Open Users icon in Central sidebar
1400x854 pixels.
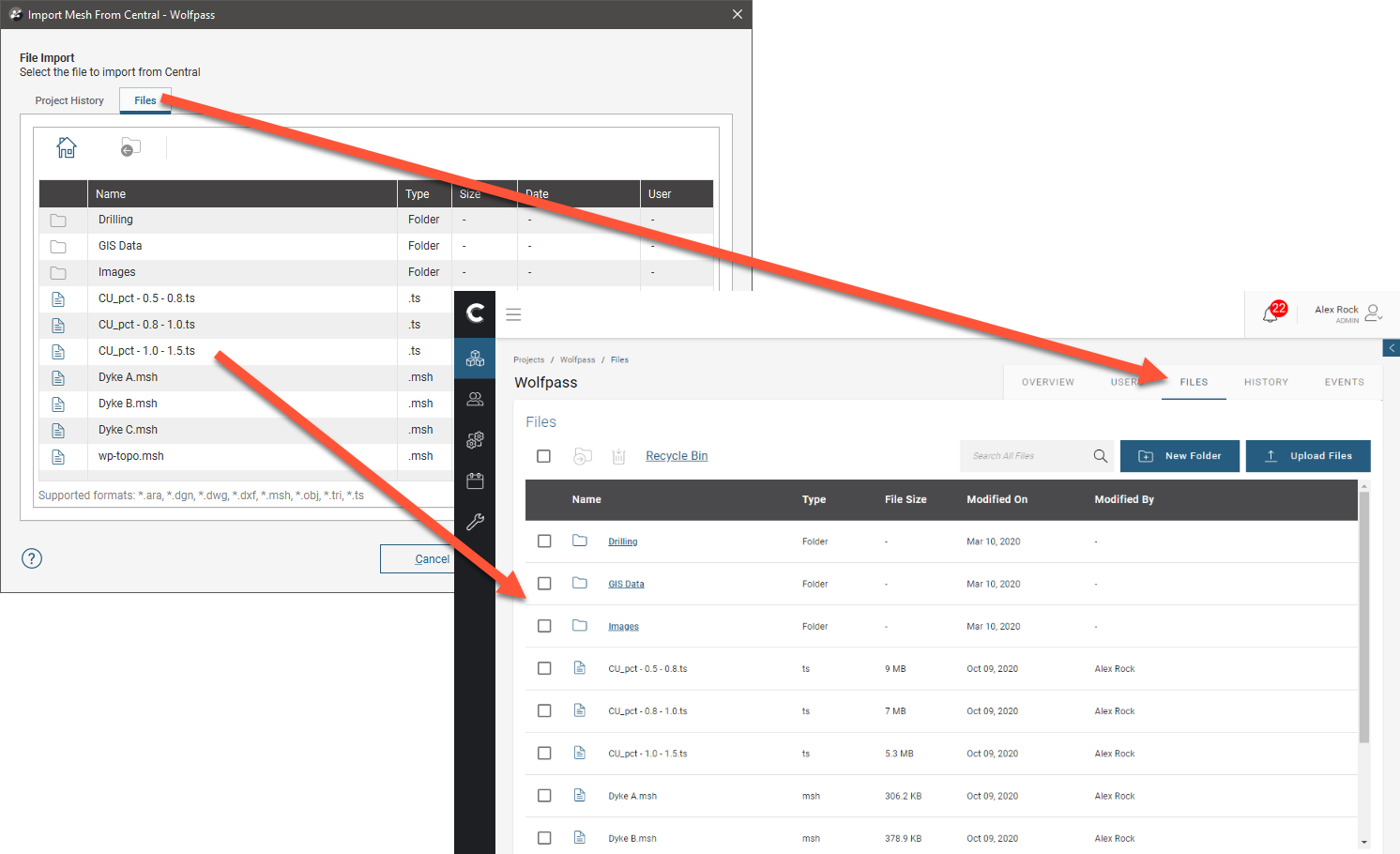(x=476, y=399)
